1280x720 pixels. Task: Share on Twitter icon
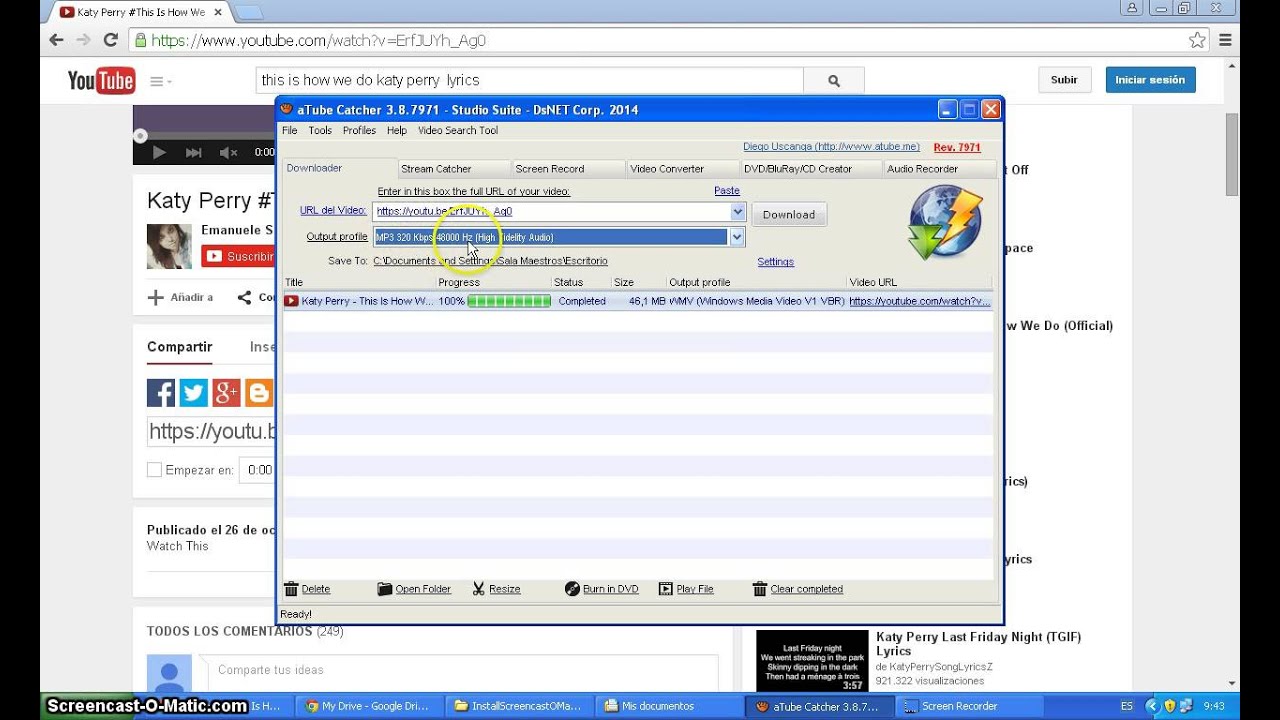(194, 393)
